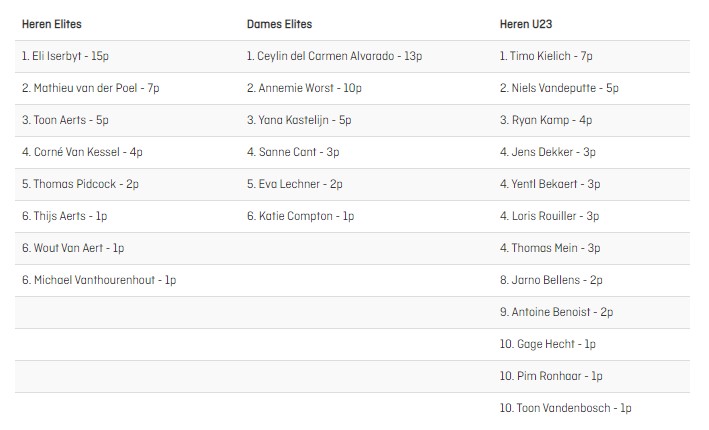Click Wout Van Aert's entry

73,248
